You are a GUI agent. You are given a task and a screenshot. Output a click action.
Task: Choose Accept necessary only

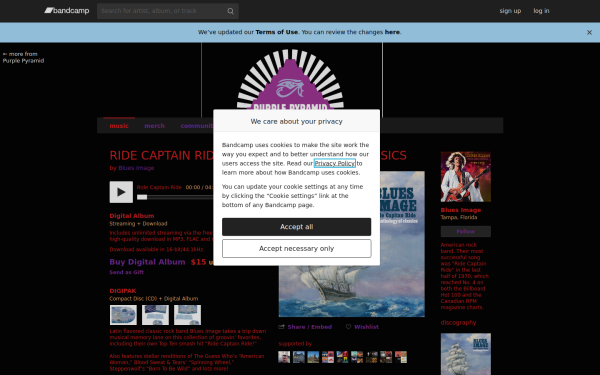pyautogui.click(x=297, y=249)
